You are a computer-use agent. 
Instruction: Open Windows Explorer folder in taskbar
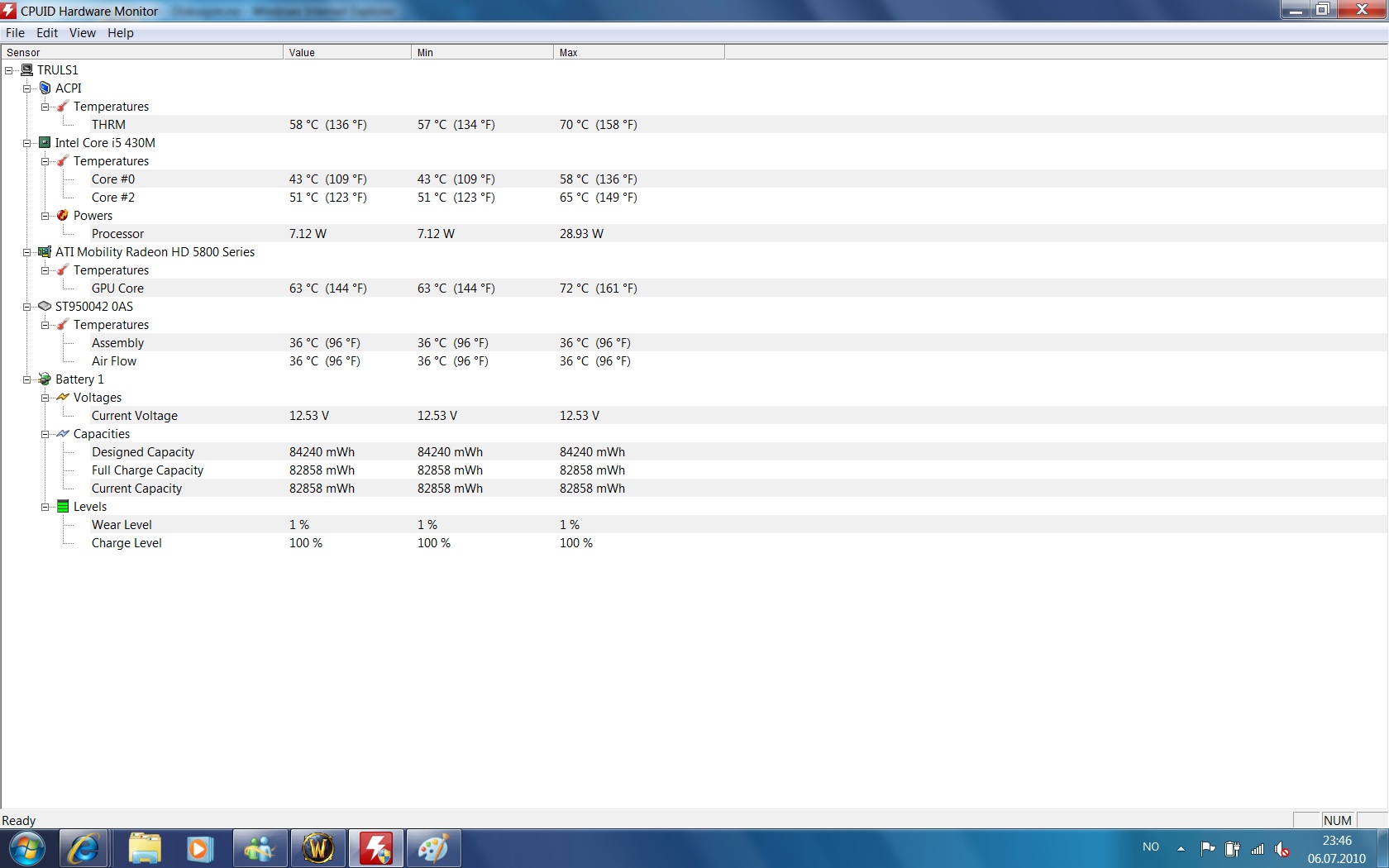pyautogui.click(x=145, y=849)
